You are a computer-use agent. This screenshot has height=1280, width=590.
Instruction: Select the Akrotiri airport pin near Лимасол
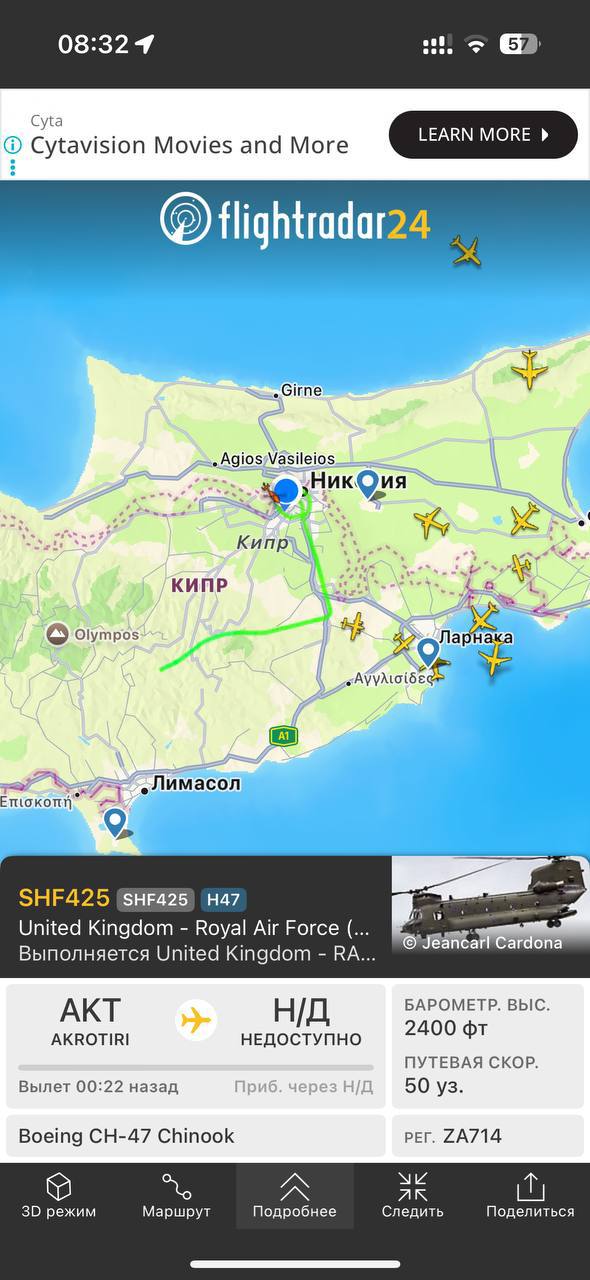[x=116, y=822]
